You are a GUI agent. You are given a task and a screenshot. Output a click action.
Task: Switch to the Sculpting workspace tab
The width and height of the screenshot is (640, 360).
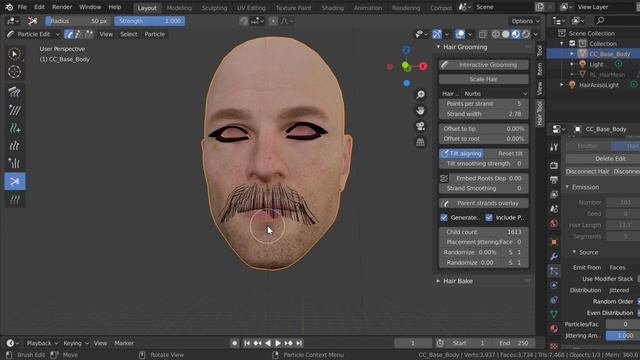214,8
